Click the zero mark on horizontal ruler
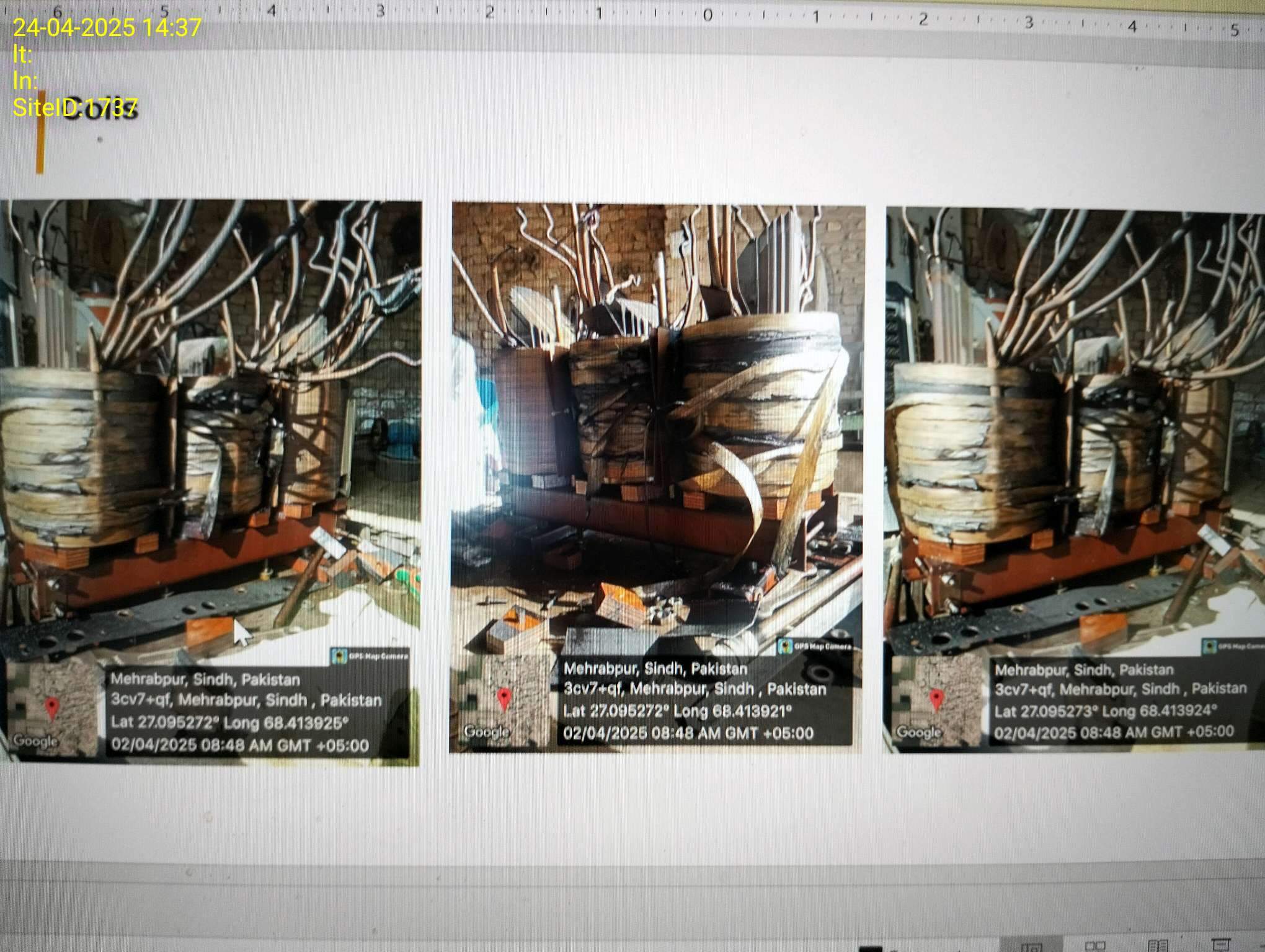The image size is (1265, 952). pyautogui.click(x=708, y=15)
